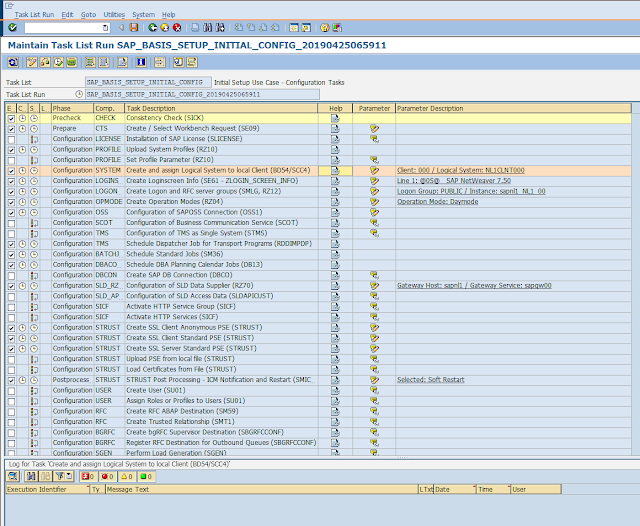Click the Details magnifier icon in log toolbar
640x526 pixels.
[x=13, y=476]
